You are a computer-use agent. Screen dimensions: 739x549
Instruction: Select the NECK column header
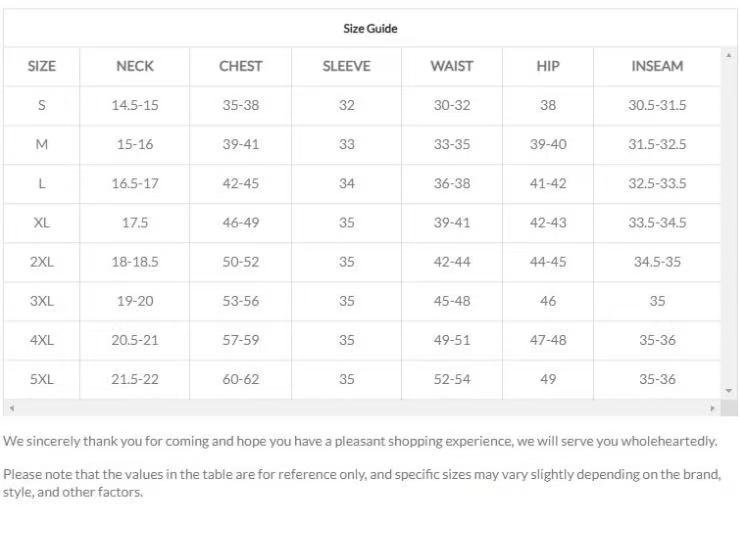[135, 67]
